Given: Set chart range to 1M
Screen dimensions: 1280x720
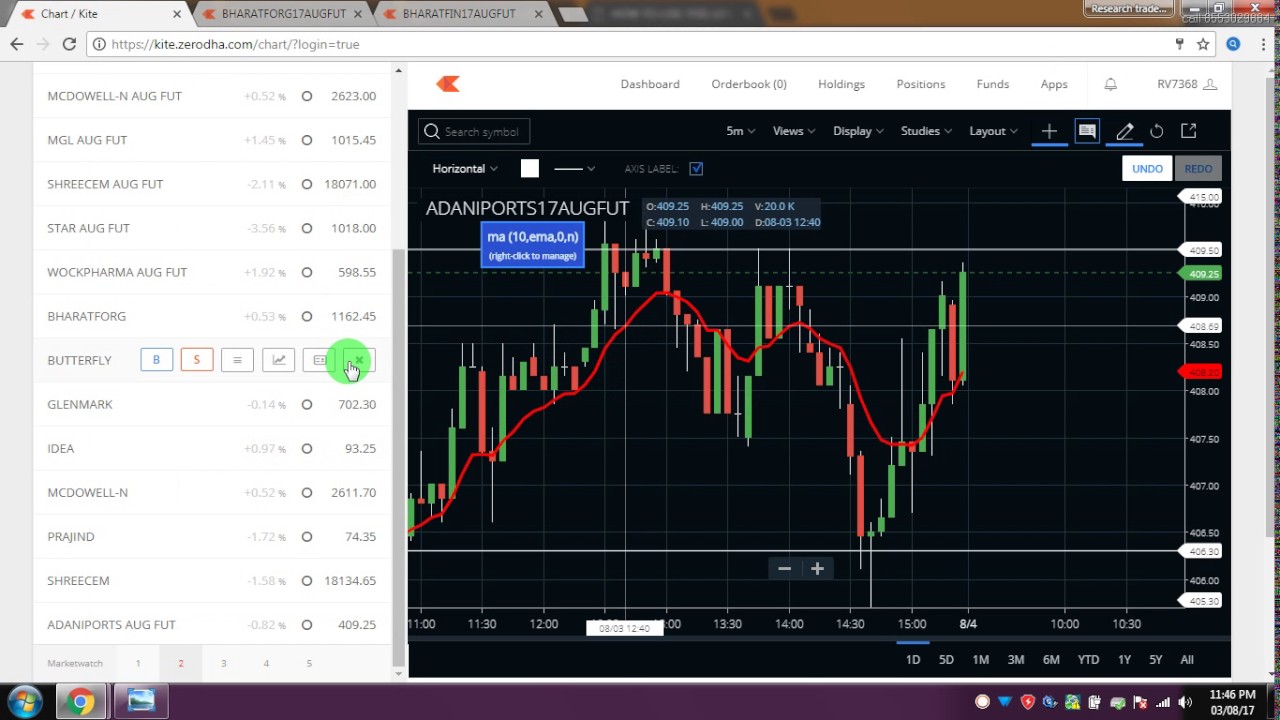Looking at the screenshot, I should click(x=981, y=659).
